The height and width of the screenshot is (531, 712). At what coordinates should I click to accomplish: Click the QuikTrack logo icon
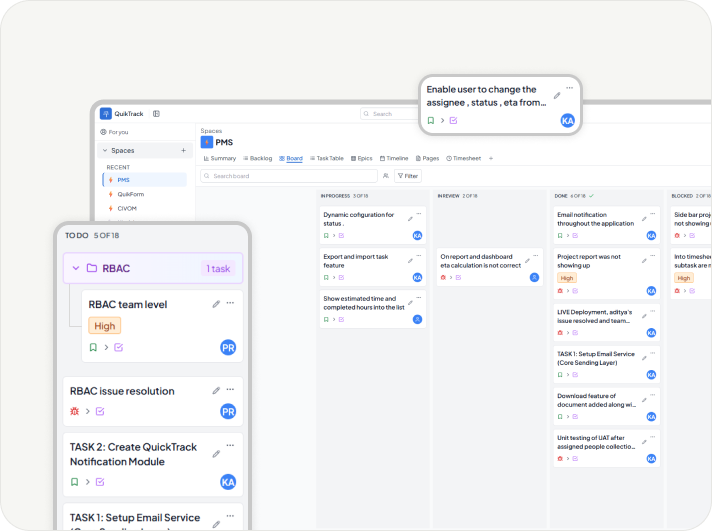coord(106,114)
